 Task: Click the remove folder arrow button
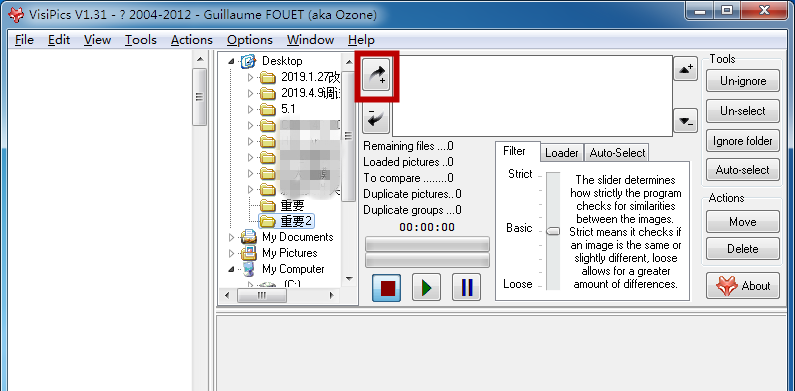click(376, 118)
